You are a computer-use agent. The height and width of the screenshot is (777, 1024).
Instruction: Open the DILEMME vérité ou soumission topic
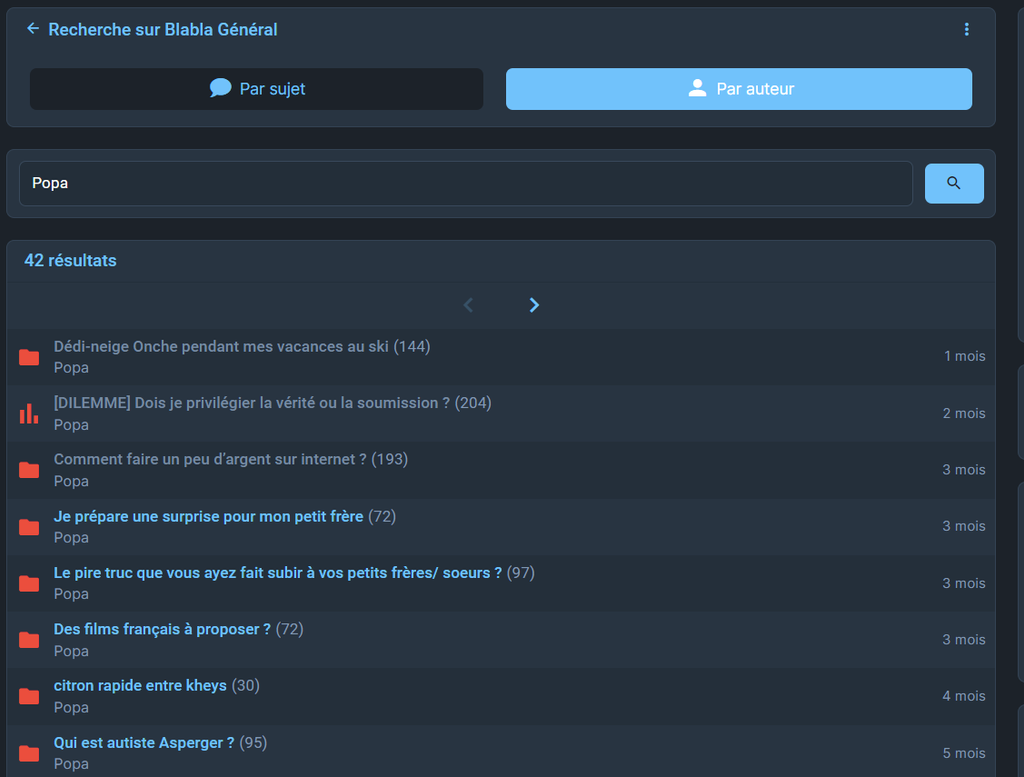pos(251,403)
